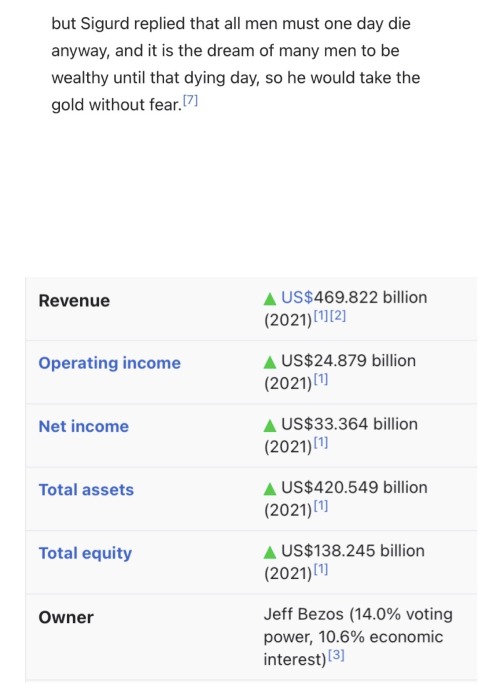Open citation [1] beside Operating income 2021
500x691 pixels.
tap(321, 379)
